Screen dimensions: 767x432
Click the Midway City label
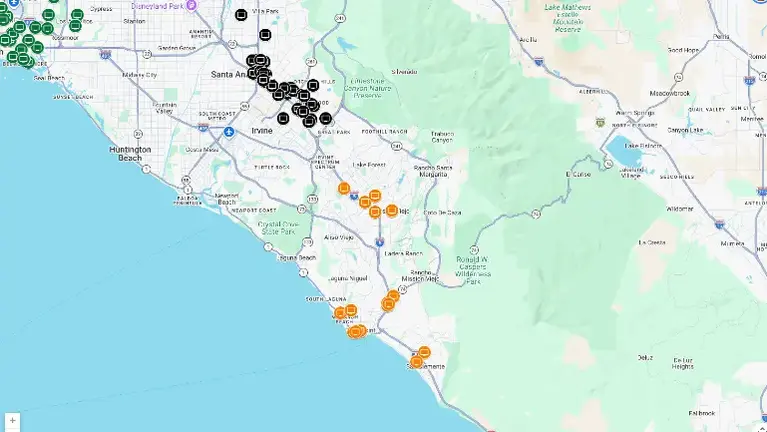click(x=139, y=75)
